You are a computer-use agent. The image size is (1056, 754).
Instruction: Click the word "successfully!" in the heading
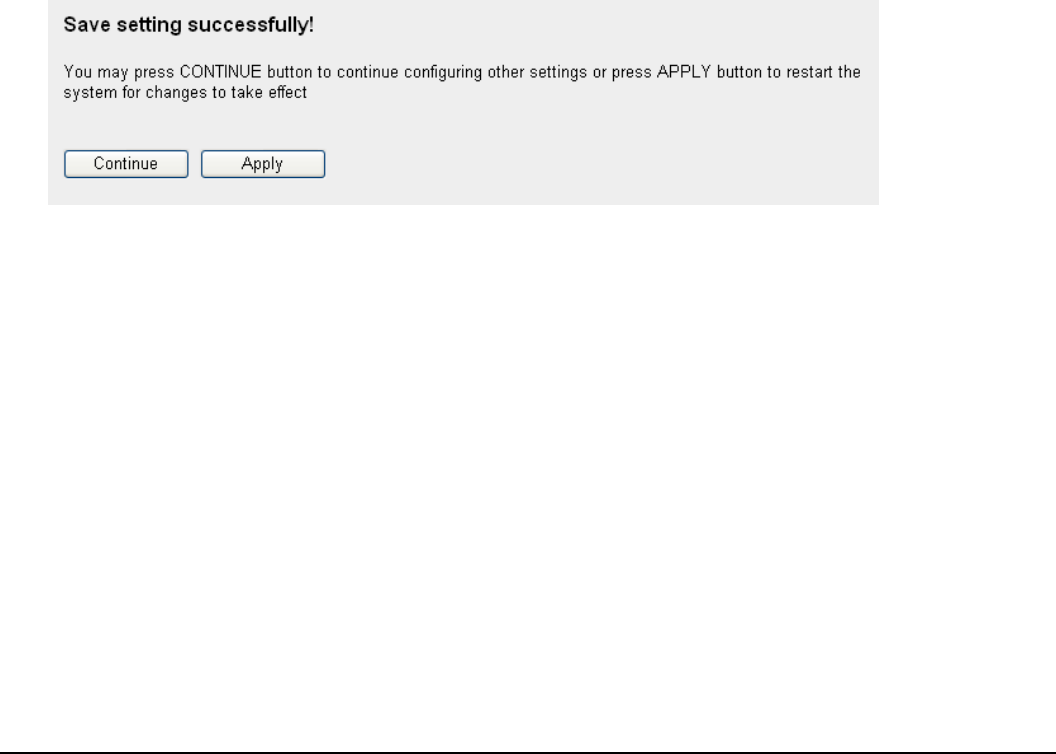(x=251, y=25)
